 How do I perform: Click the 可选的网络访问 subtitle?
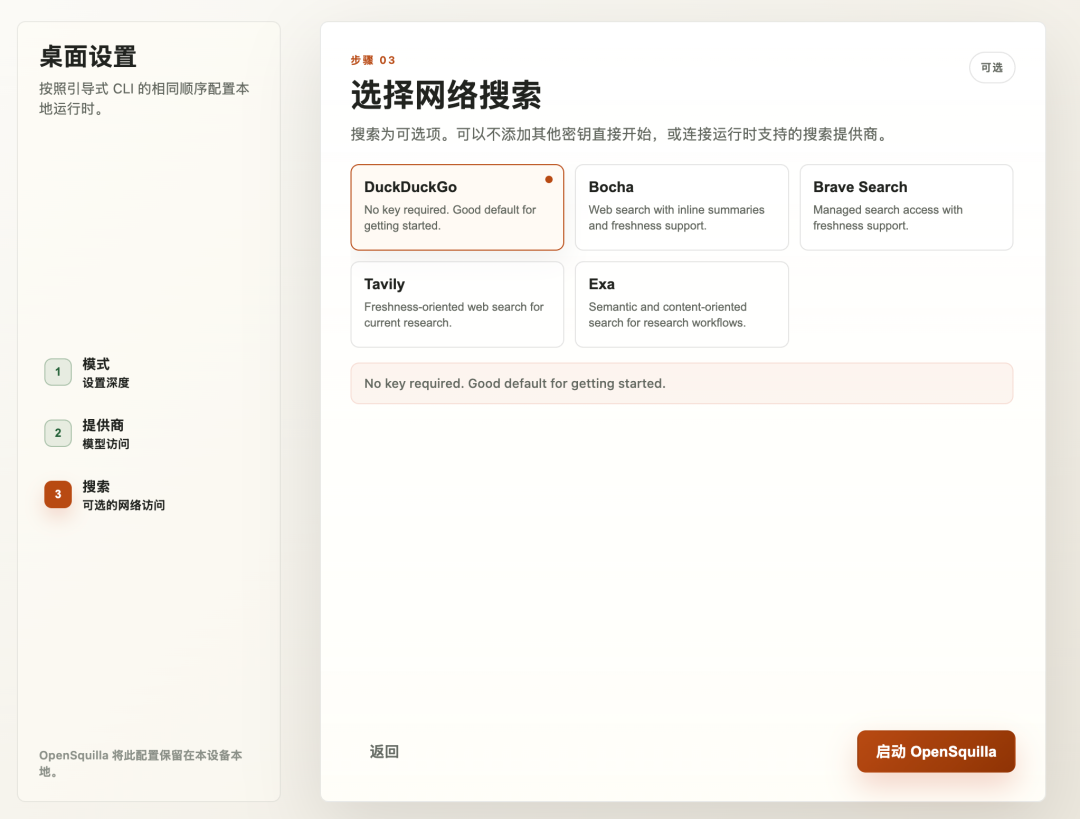click(x=124, y=506)
